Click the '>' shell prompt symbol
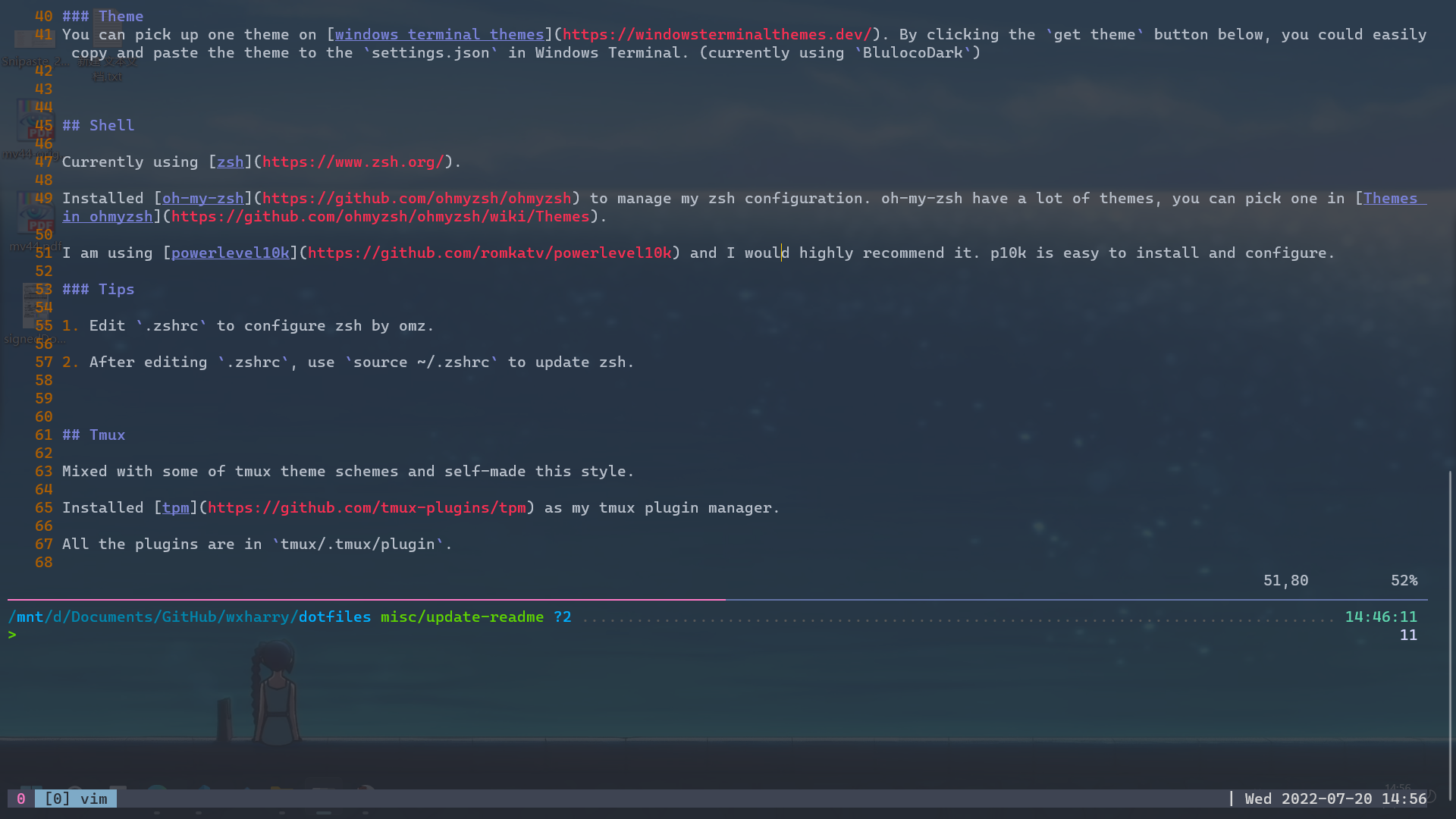The width and height of the screenshot is (1456, 819). [12, 635]
